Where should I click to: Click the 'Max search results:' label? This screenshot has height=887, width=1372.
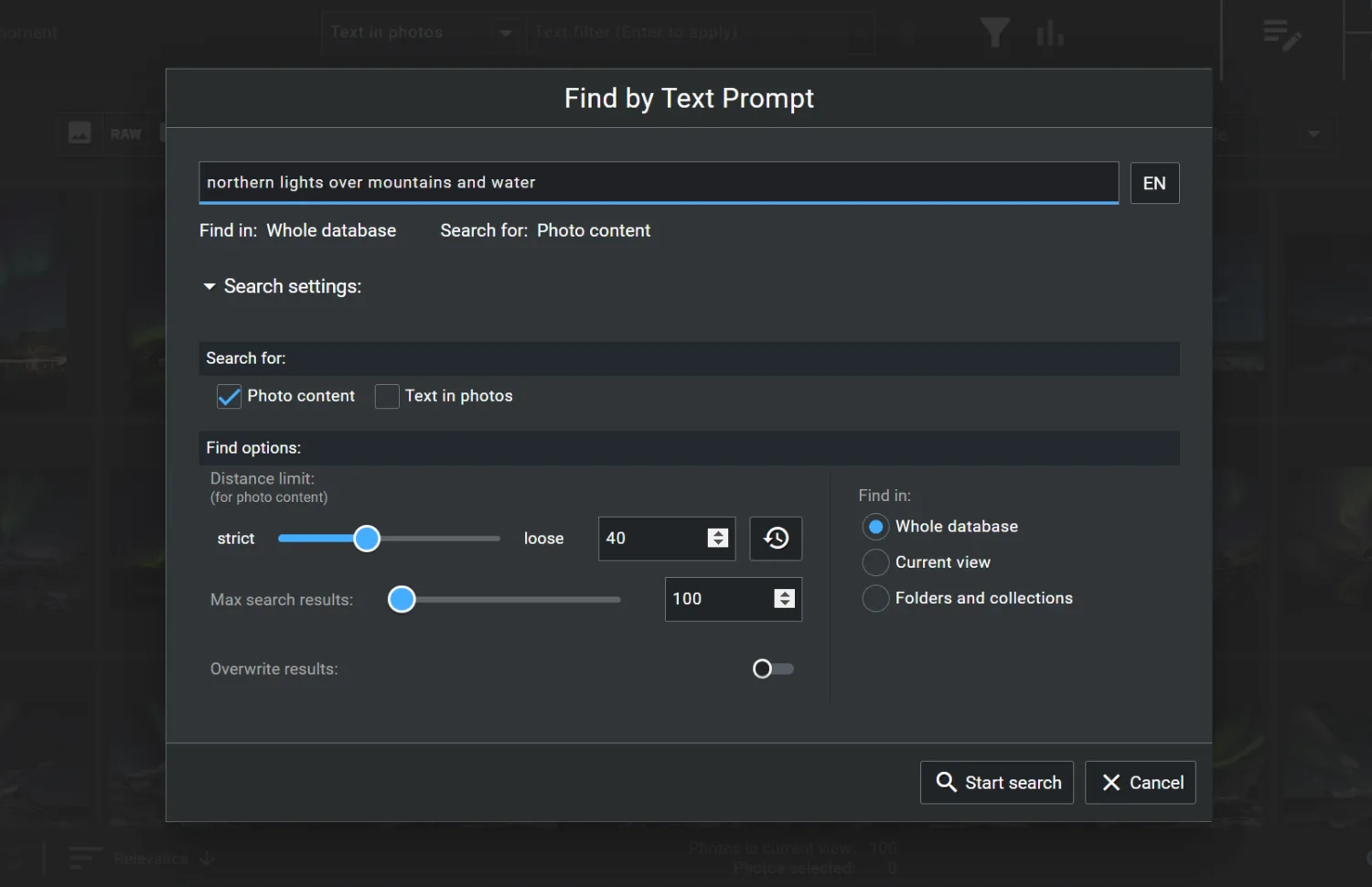click(x=282, y=600)
